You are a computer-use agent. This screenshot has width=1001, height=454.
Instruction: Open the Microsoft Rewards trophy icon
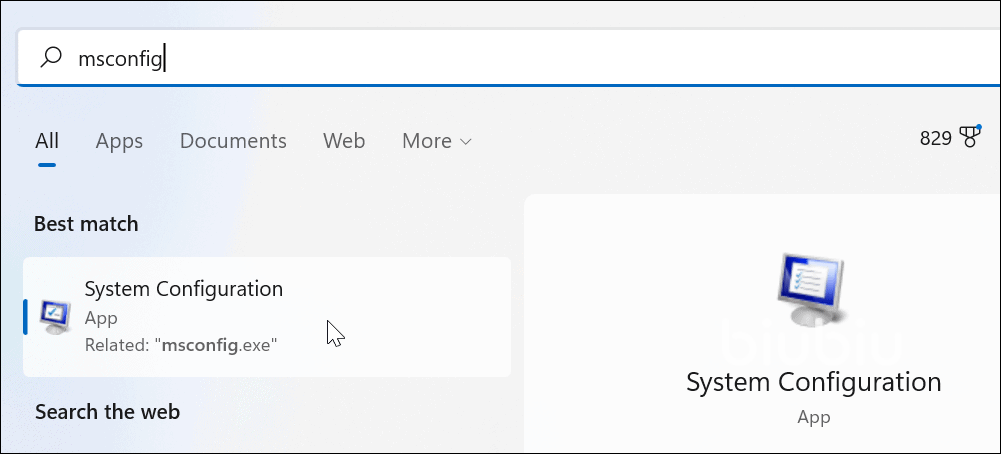click(x=969, y=138)
